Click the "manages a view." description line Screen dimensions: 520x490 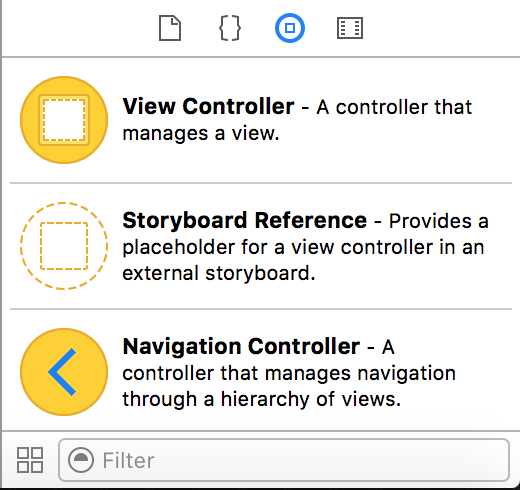(x=201, y=133)
